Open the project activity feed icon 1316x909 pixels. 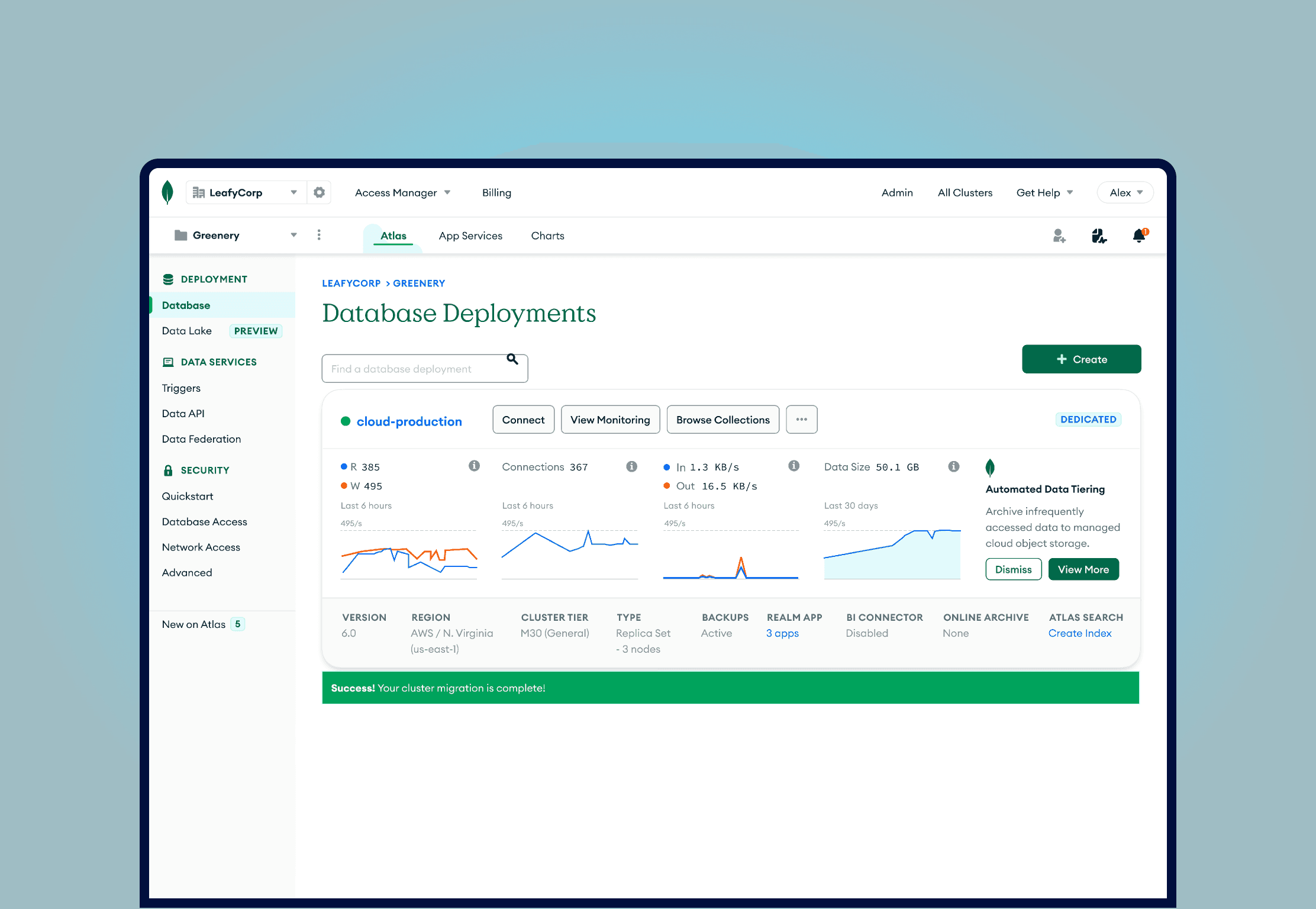(1099, 236)
